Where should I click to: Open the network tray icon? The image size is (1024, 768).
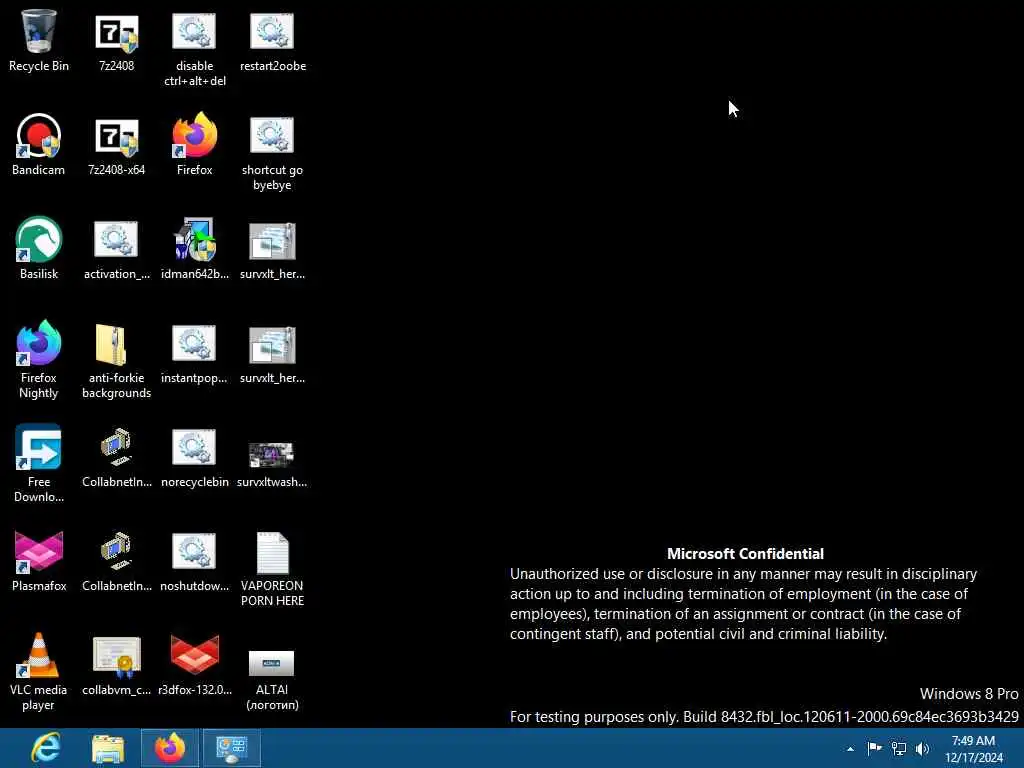(x=899, y=749)
